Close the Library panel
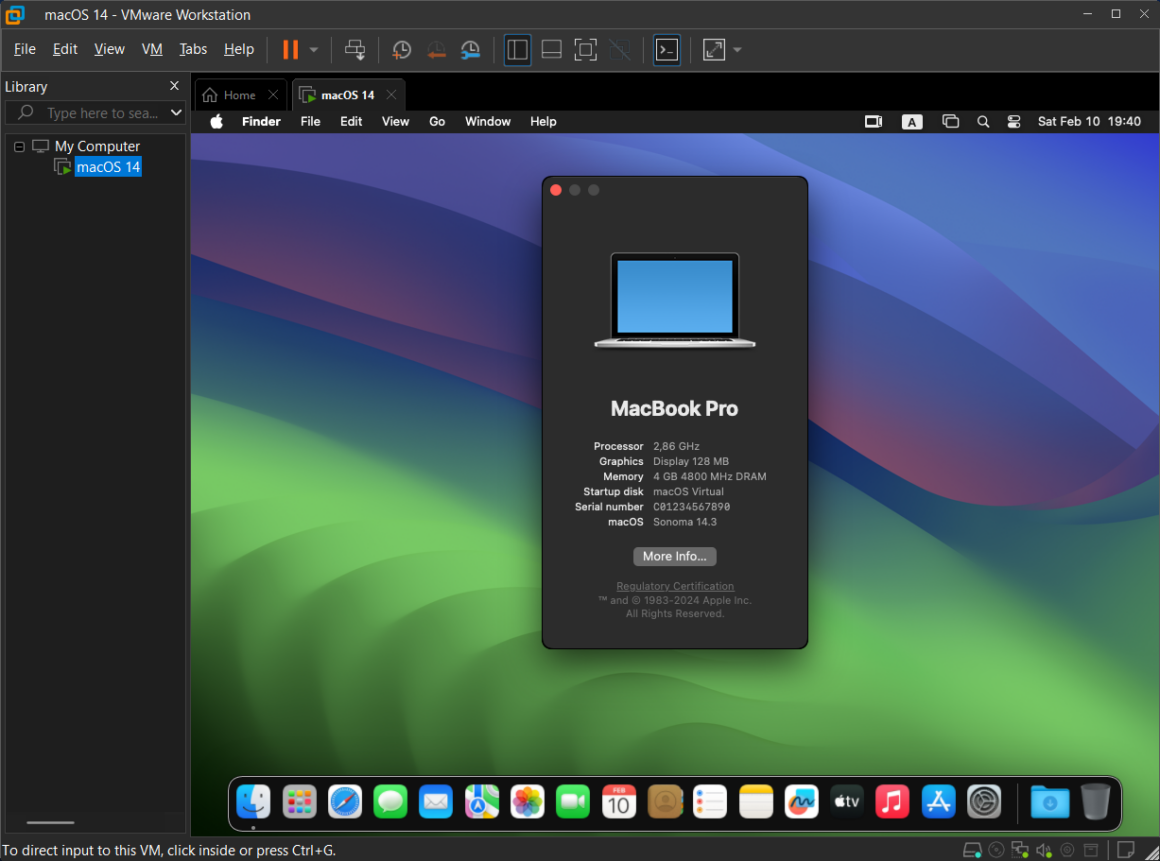Screen dimensions: 1160x861 tap(175, 86)
